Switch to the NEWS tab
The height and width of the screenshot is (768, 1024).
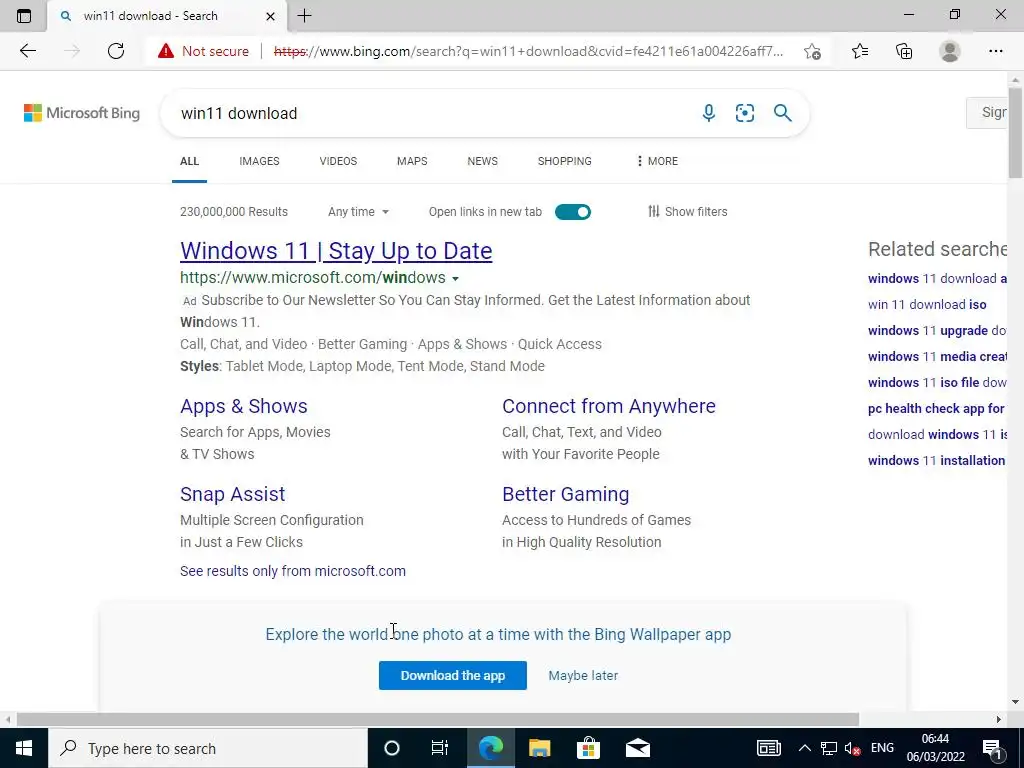pyautogui.click(x=483, y=161)
